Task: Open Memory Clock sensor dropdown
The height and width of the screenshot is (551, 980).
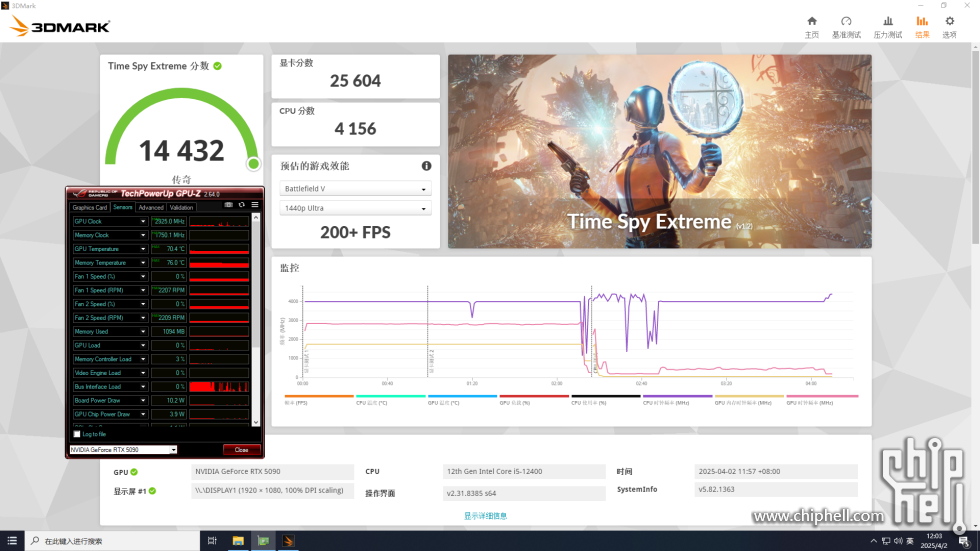Action: [142, 236]
